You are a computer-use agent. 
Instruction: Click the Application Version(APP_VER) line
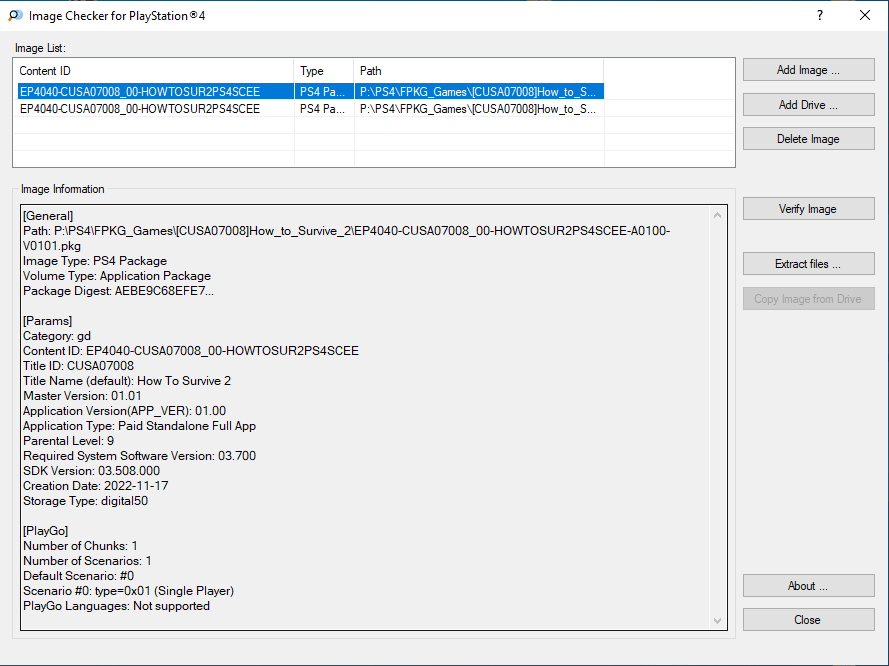pyautogui.click(x=124, y=411)
